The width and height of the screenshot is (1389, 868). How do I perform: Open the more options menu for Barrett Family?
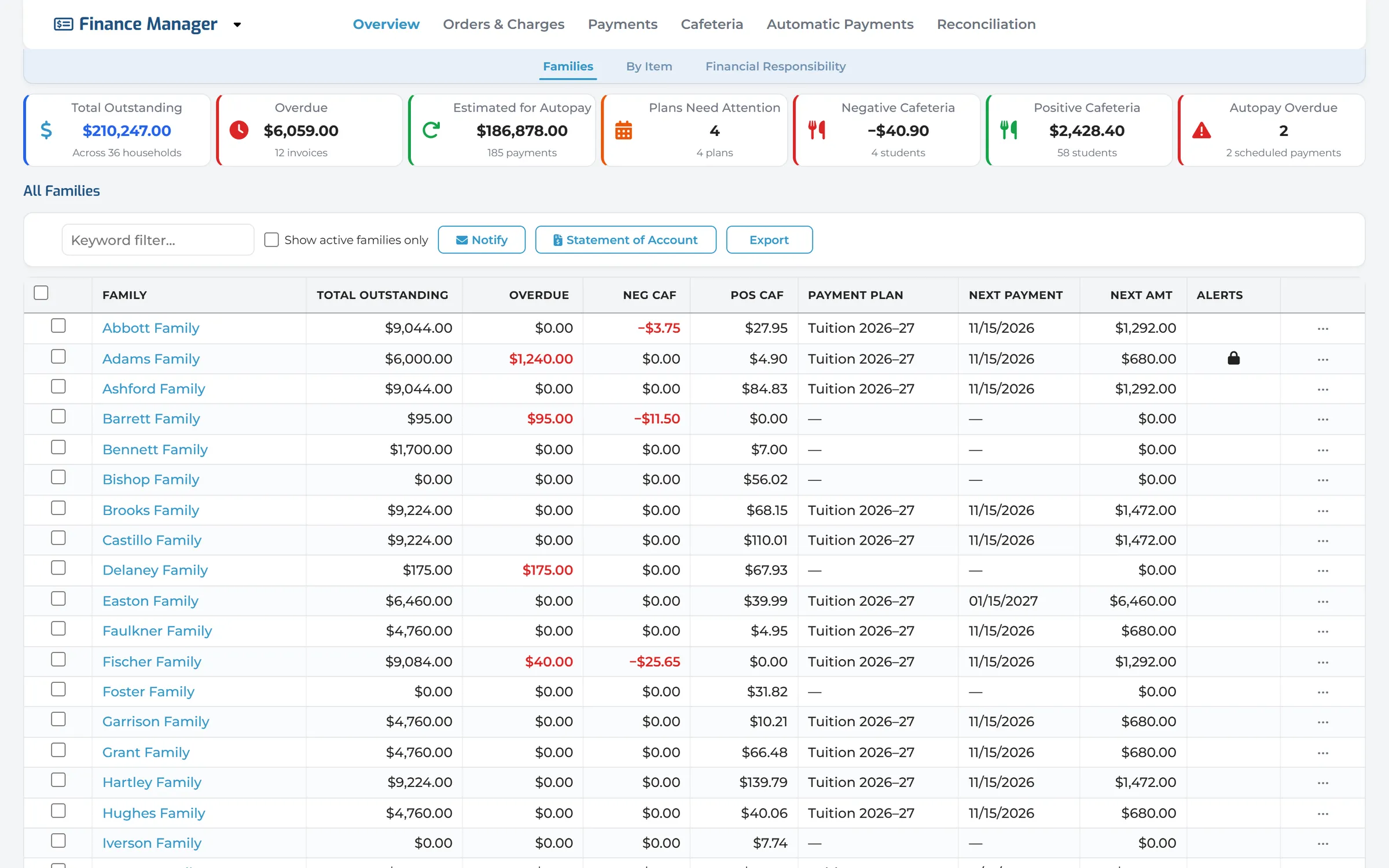tap(1323, 419)
